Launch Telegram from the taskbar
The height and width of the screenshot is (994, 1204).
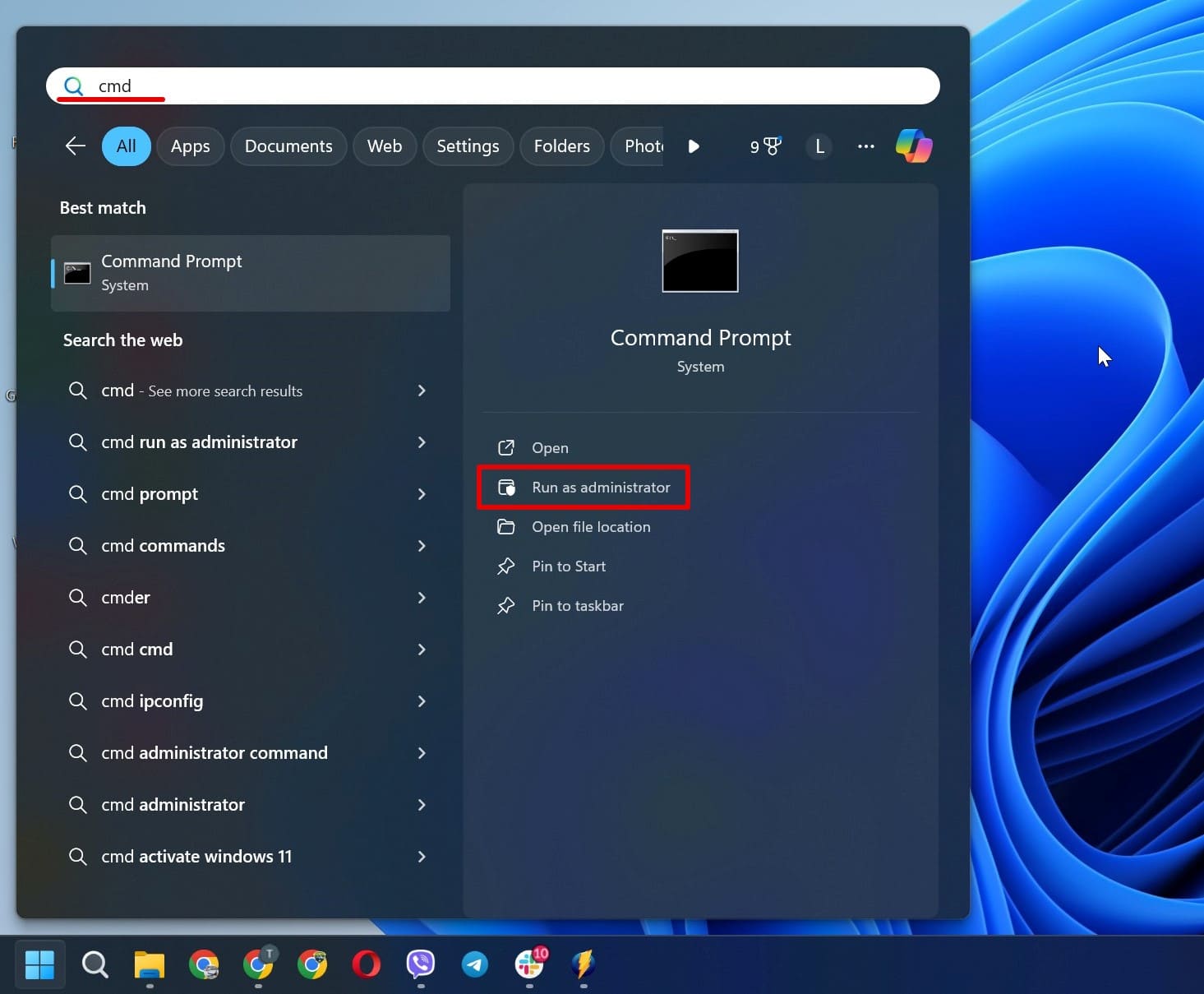click(475, 965)
